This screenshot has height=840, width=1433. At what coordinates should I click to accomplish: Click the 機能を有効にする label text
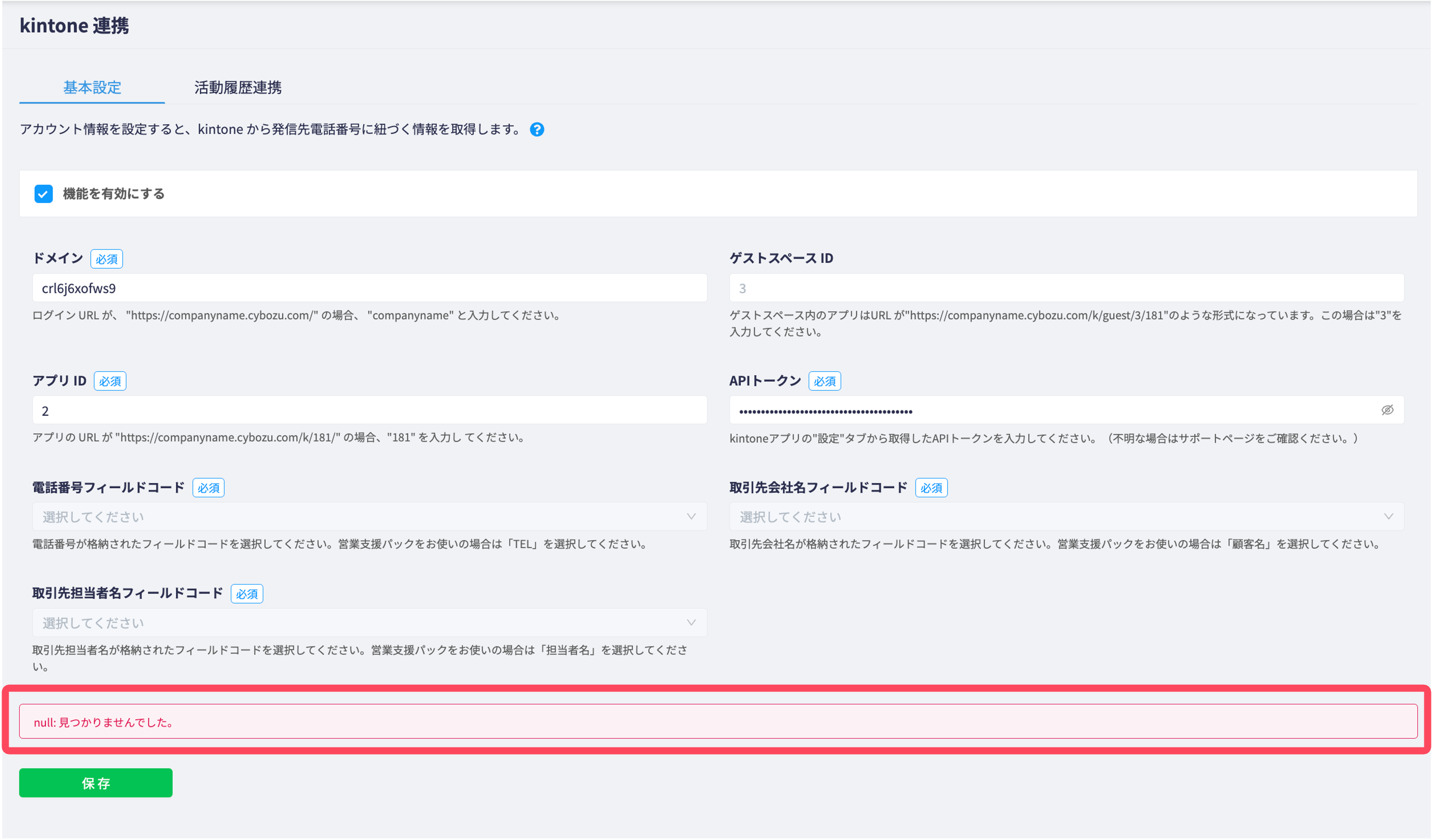coord(114,194)
